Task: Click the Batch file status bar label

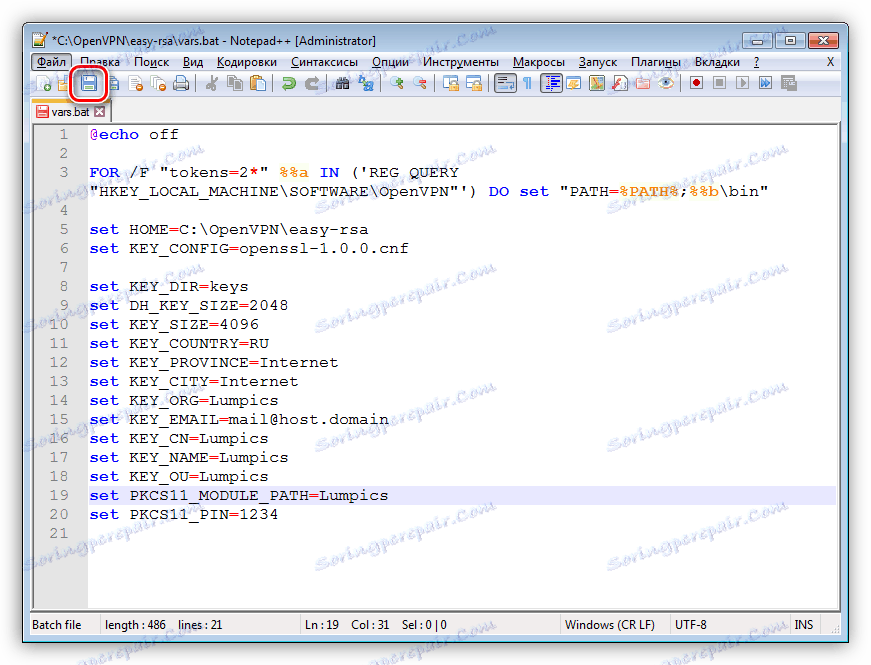Action: (x=57, y=625)
